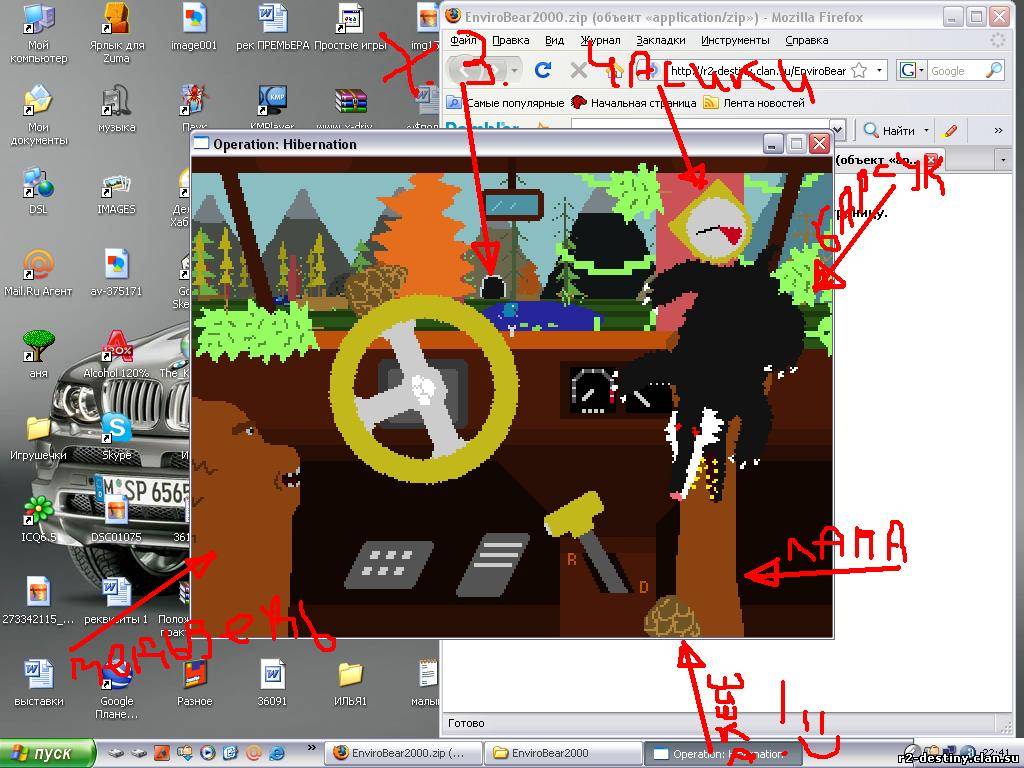Open the 36091 Word document

coord(272,683)
